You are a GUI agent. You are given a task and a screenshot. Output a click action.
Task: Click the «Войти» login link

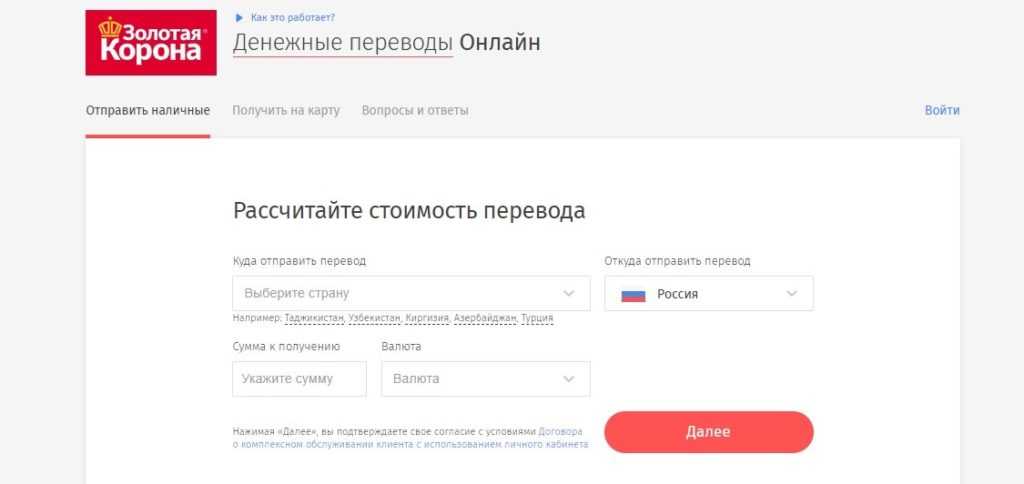(x=942, y=110)
